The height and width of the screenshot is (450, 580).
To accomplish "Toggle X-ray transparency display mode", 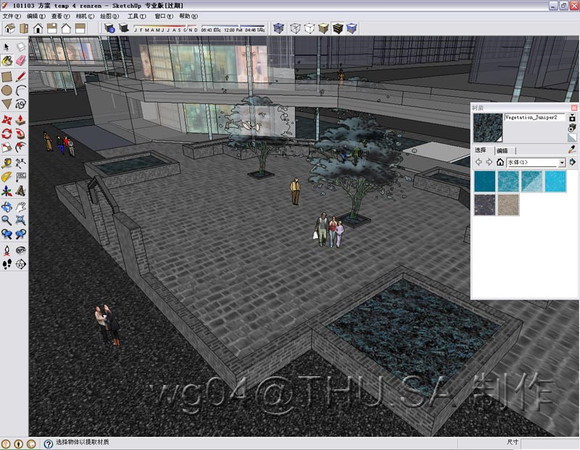I will click(x=278, y=28).
